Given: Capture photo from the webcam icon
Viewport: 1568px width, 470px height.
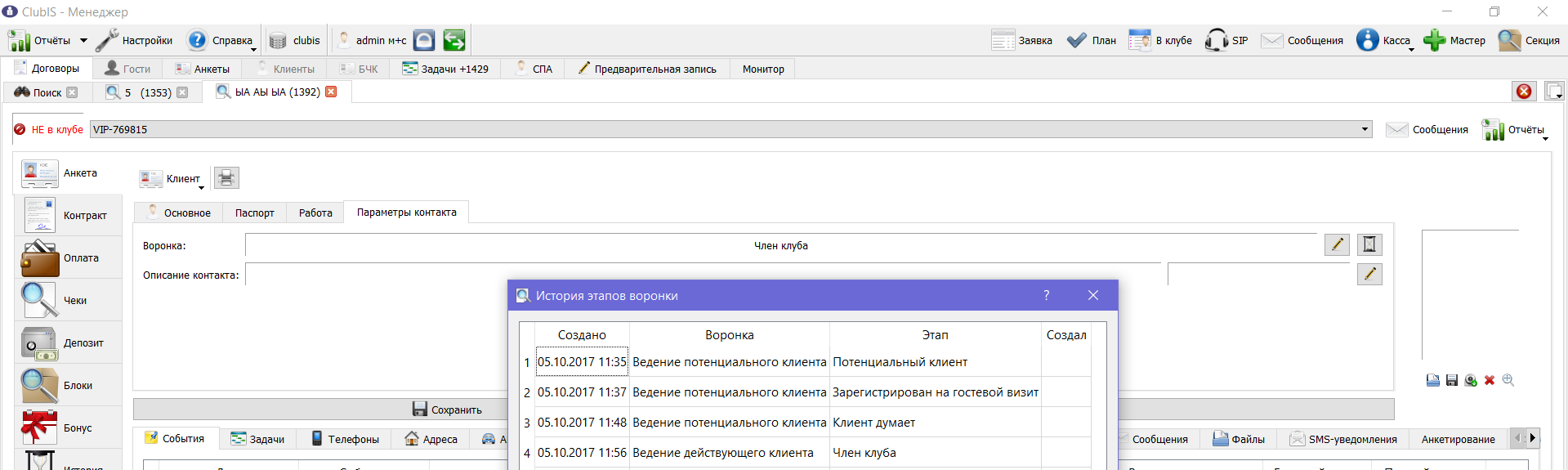Looking at the screenshot, I should pos(1471,380).
